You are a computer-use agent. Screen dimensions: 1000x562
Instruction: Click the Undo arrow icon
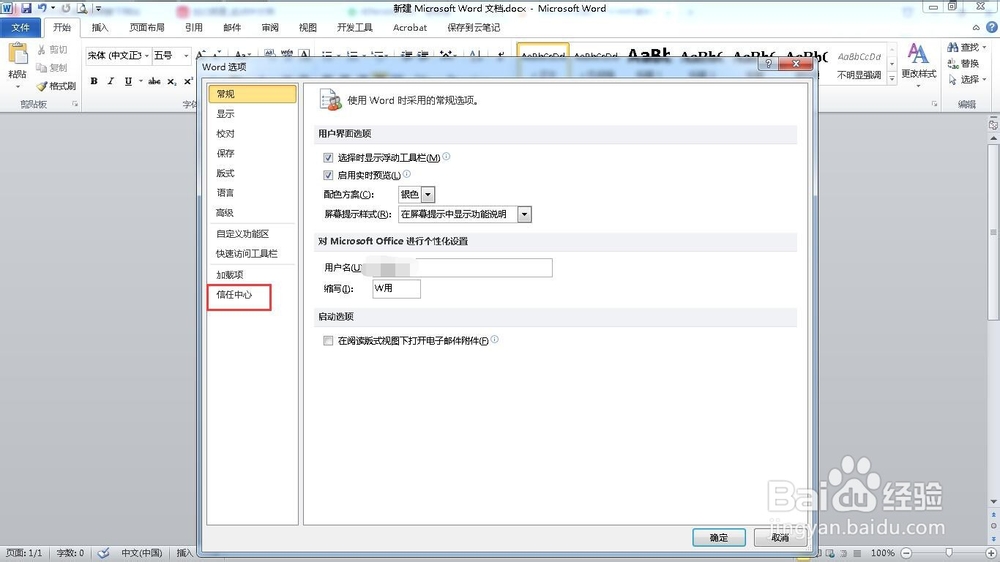tap(42, 8)
